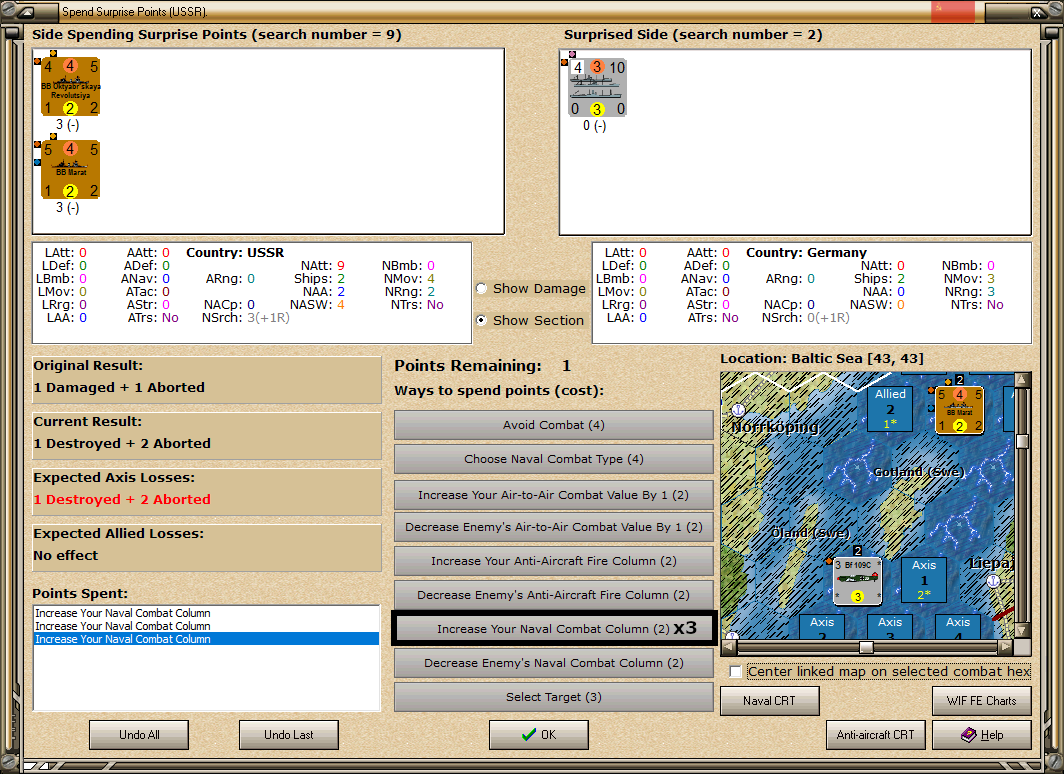The height and width of the screenshot is (774, 1064).
Task: Click the map scroll up arrow
Action: click(1022, 379)
